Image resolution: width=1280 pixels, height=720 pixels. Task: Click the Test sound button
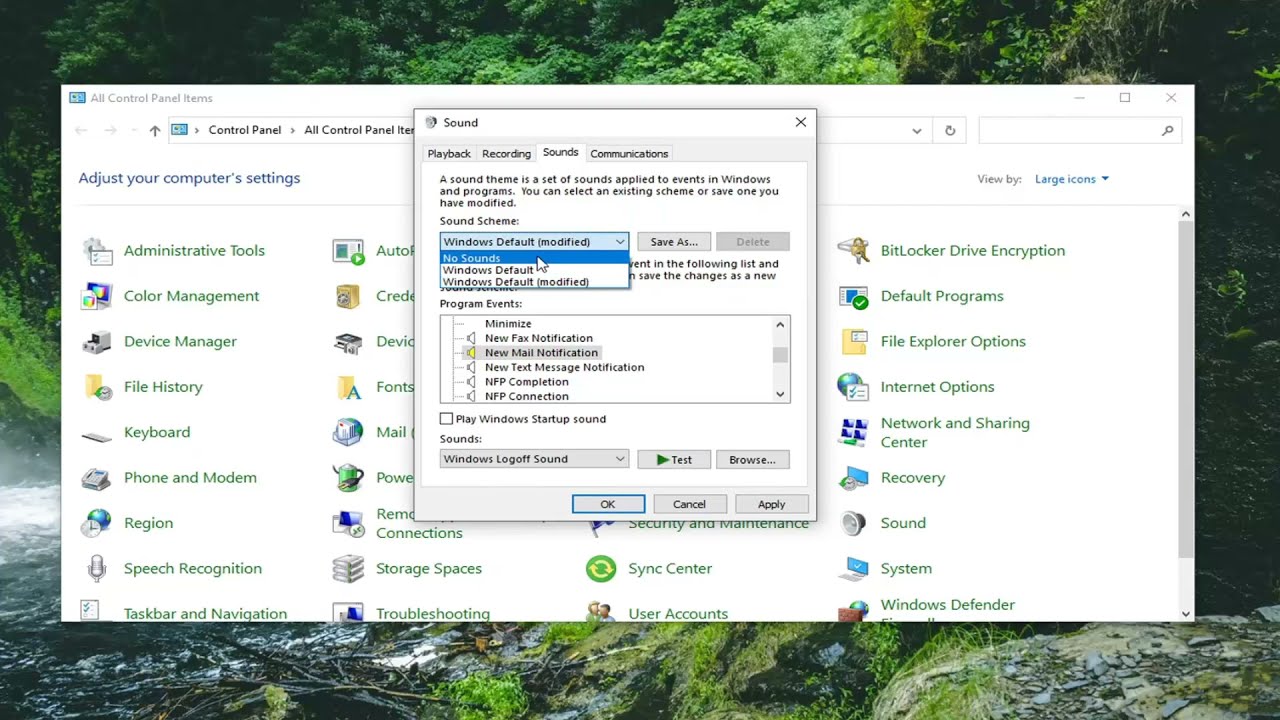[674, 460]
